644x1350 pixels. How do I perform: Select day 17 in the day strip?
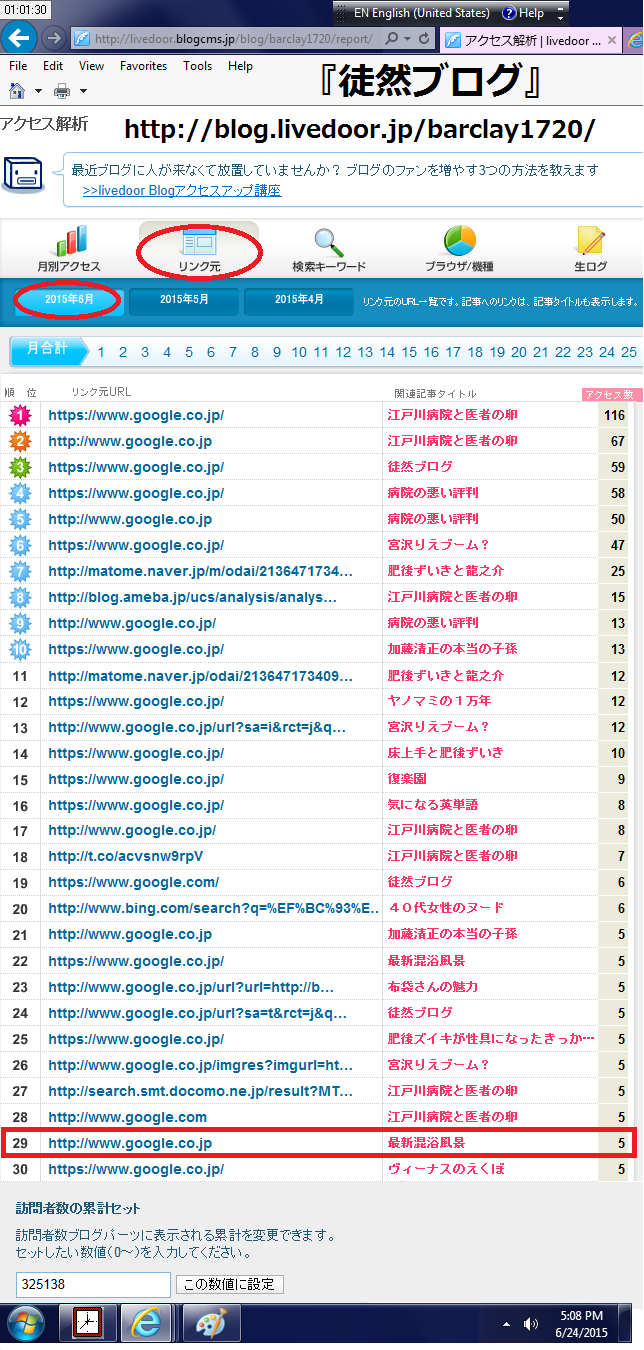453,352
